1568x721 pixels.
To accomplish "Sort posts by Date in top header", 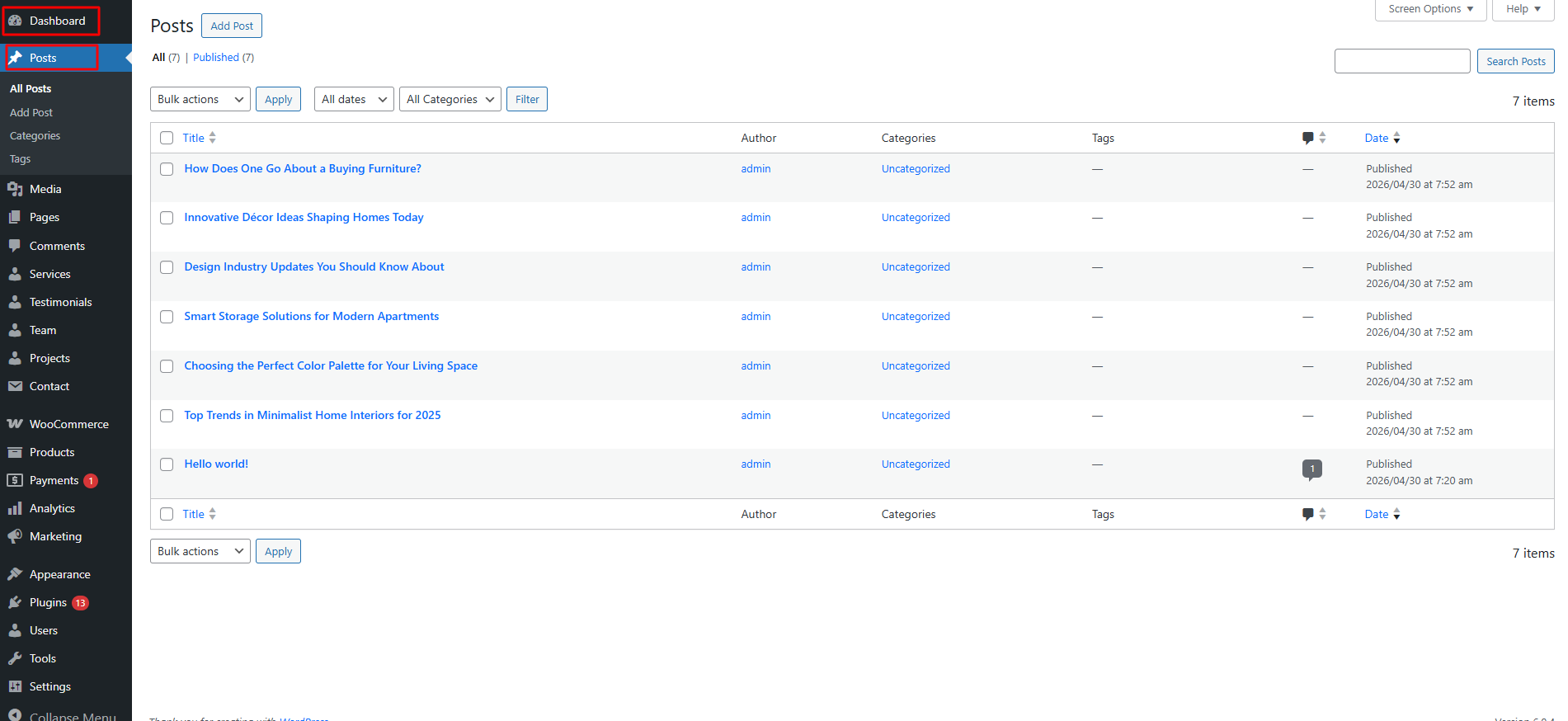I will [1382, 138].
